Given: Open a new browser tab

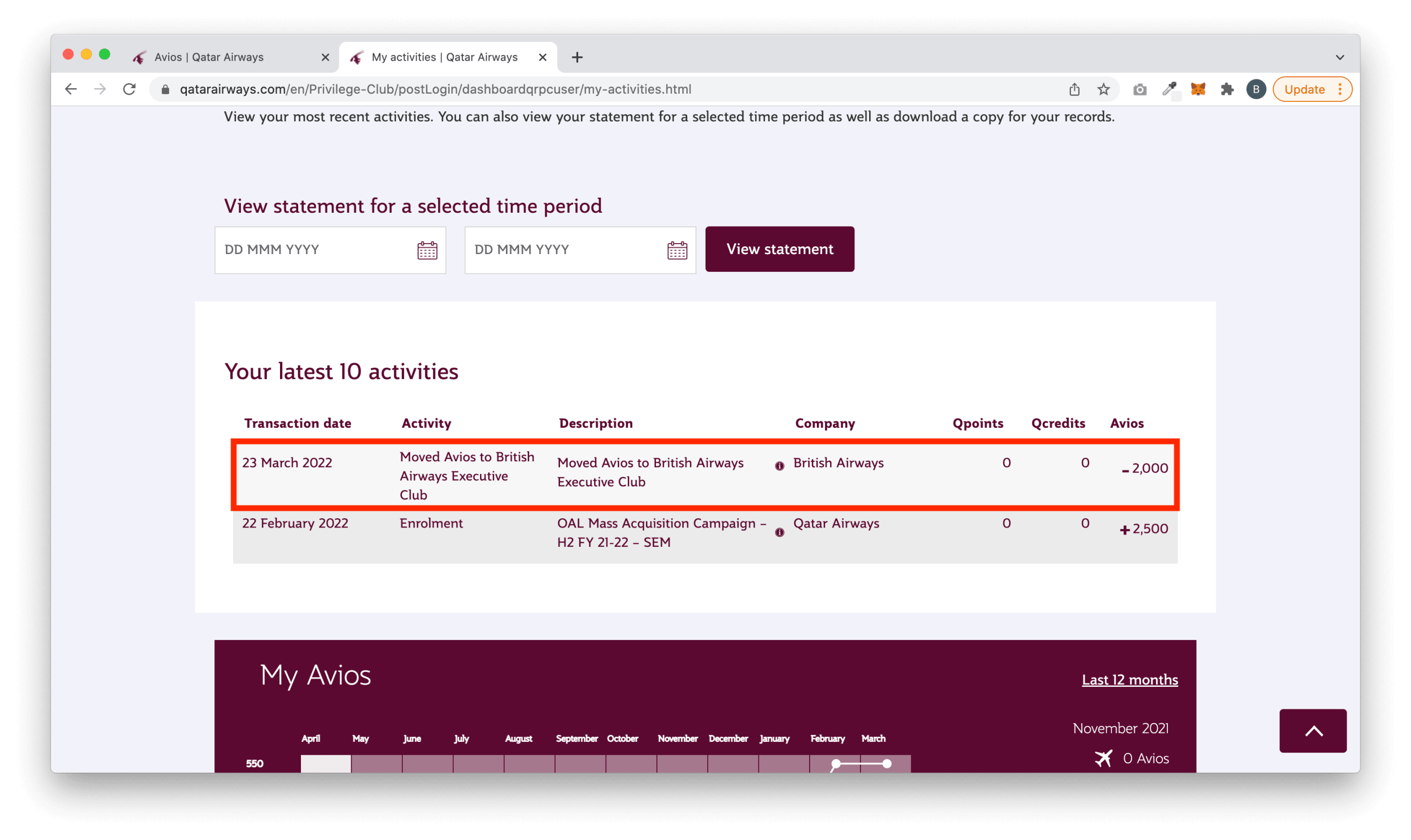Looking at the screenshot, I should pos(577,57).
